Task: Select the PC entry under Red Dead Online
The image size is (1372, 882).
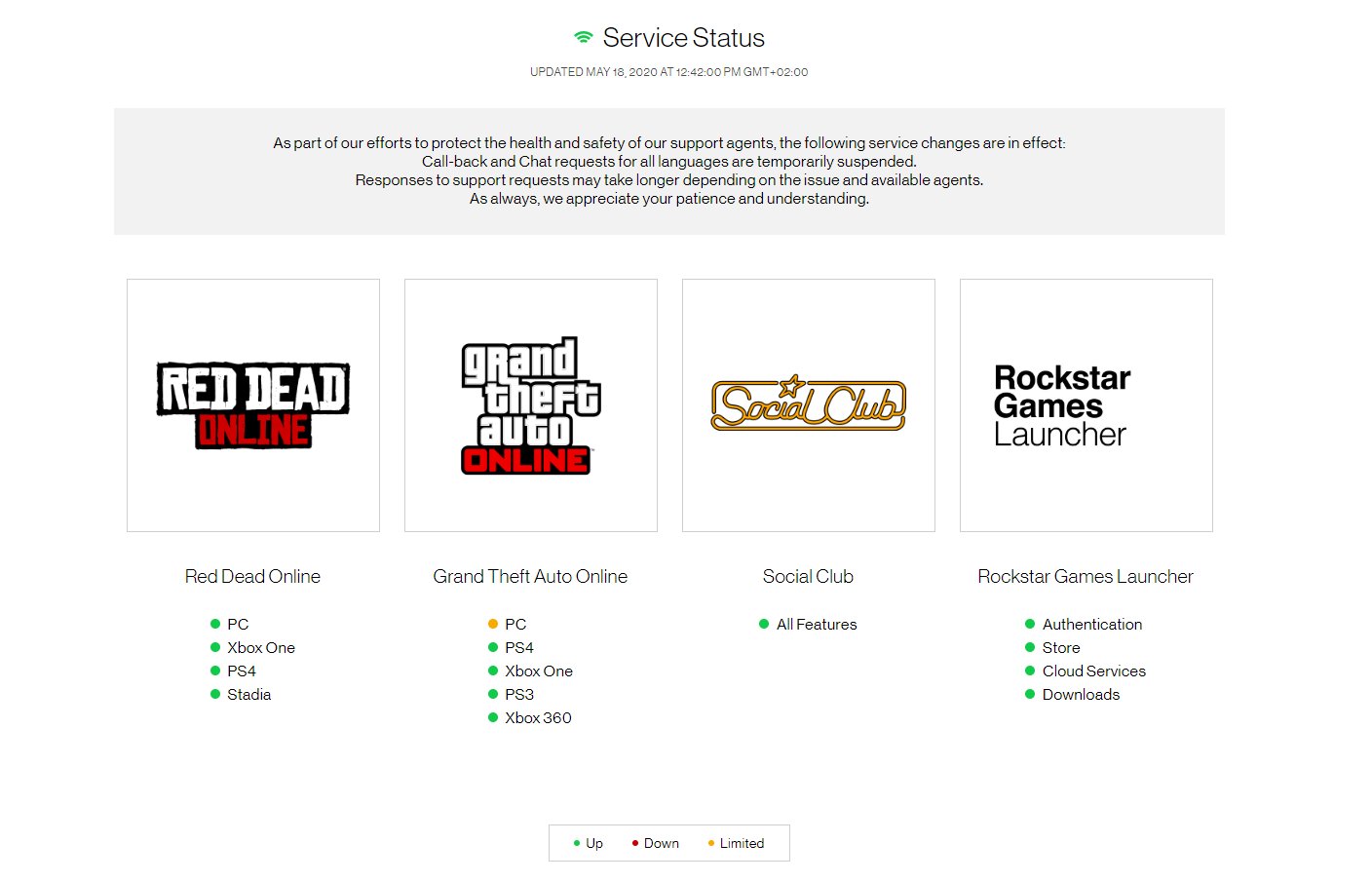Action: [238, 624]
